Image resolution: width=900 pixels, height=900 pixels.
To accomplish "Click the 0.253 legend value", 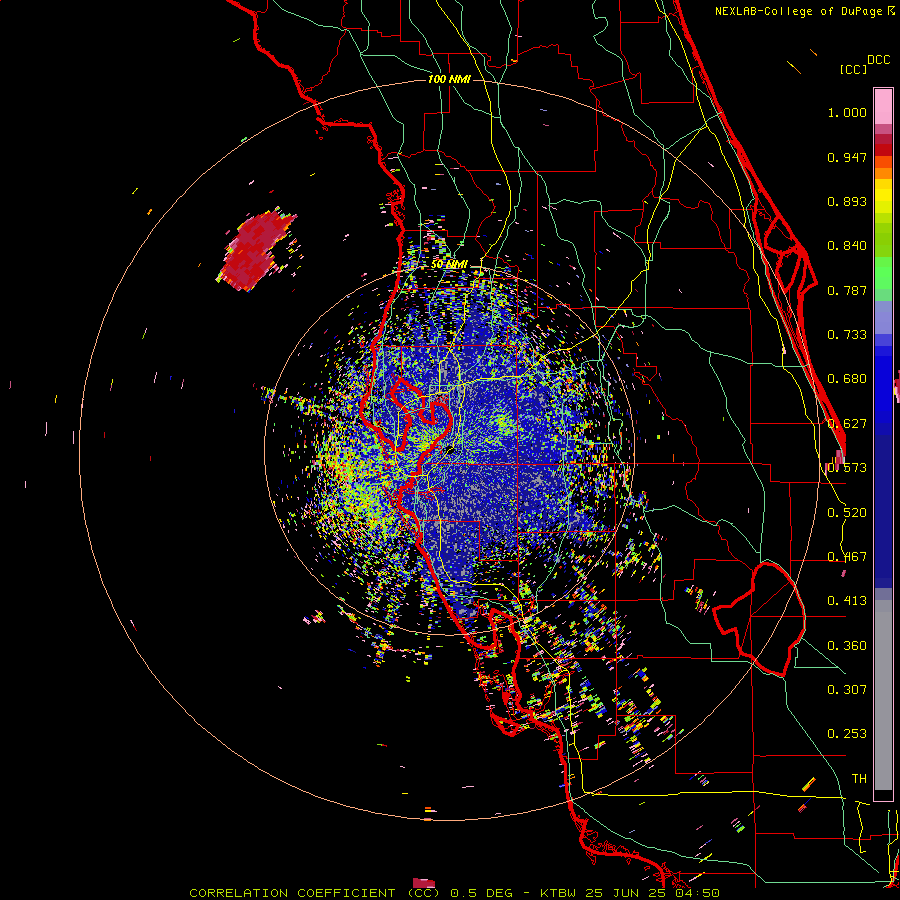I will coord(847,734).
